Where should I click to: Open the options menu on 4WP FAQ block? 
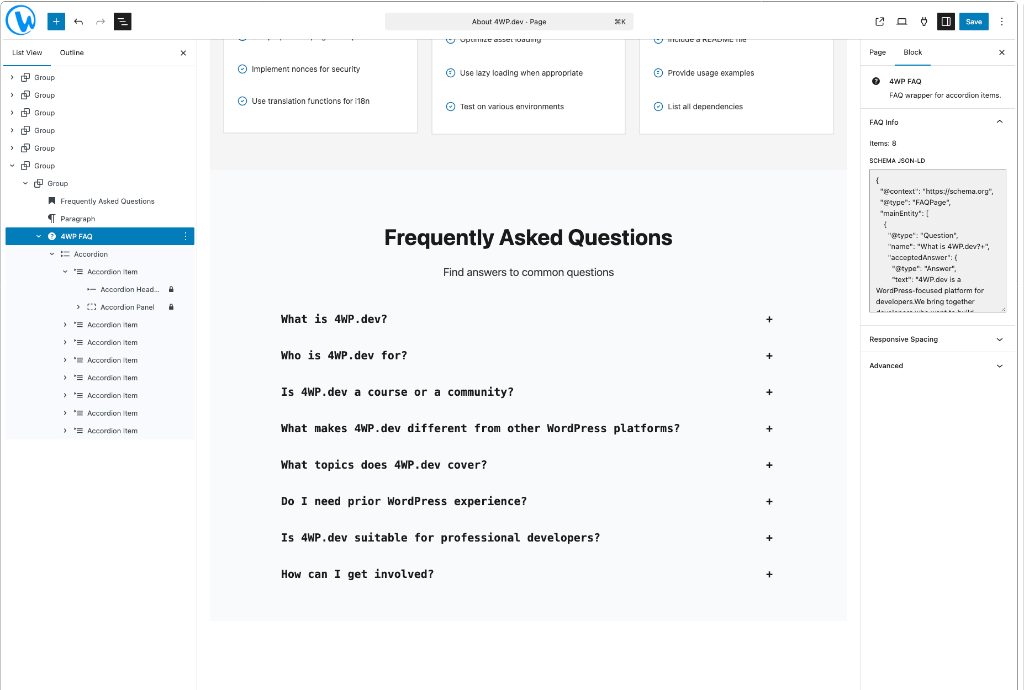tap(183, 235)
